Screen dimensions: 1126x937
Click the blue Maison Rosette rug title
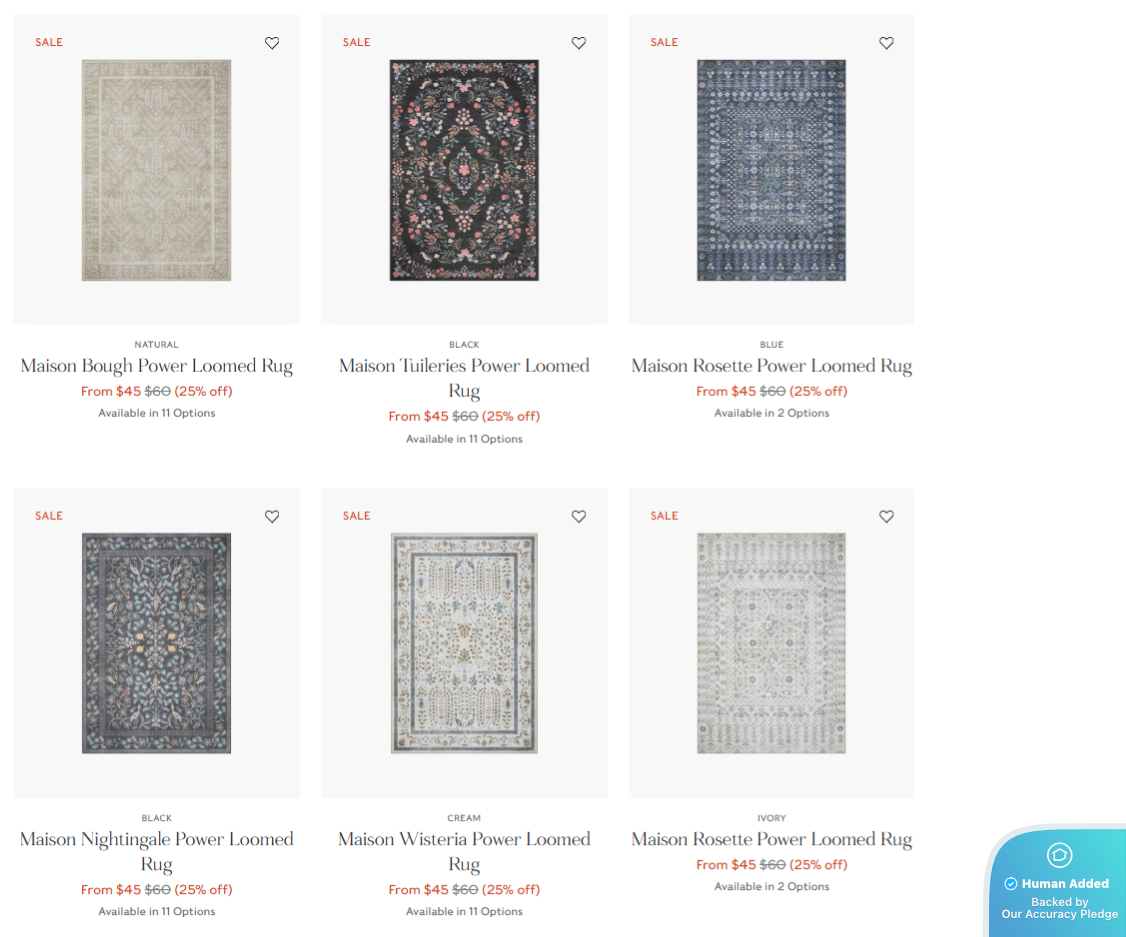(771, 366)
